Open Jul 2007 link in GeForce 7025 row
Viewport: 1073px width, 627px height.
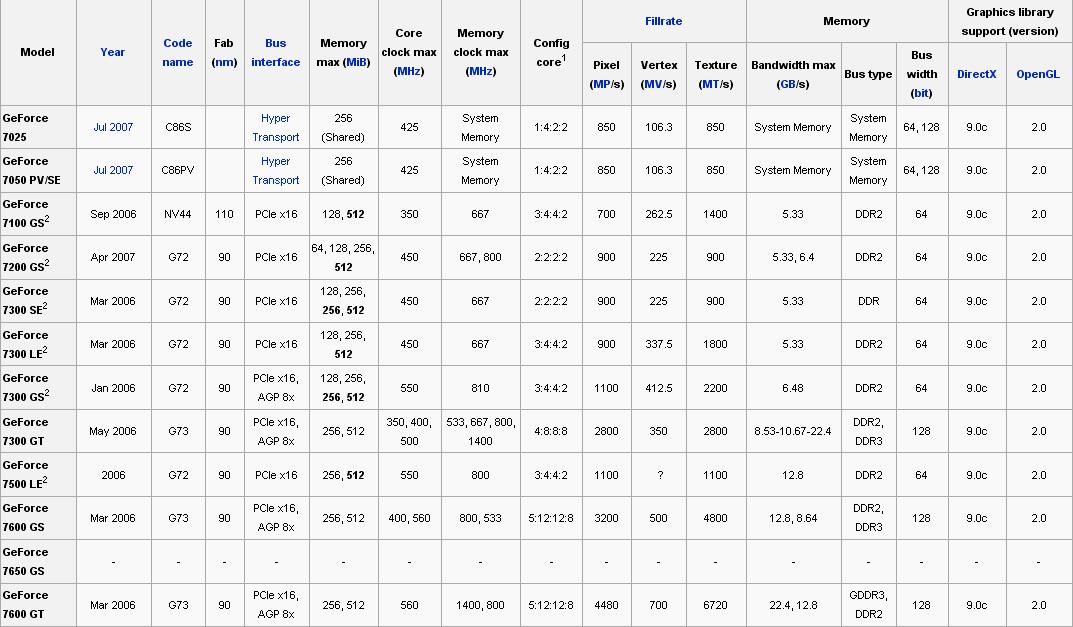113,127
